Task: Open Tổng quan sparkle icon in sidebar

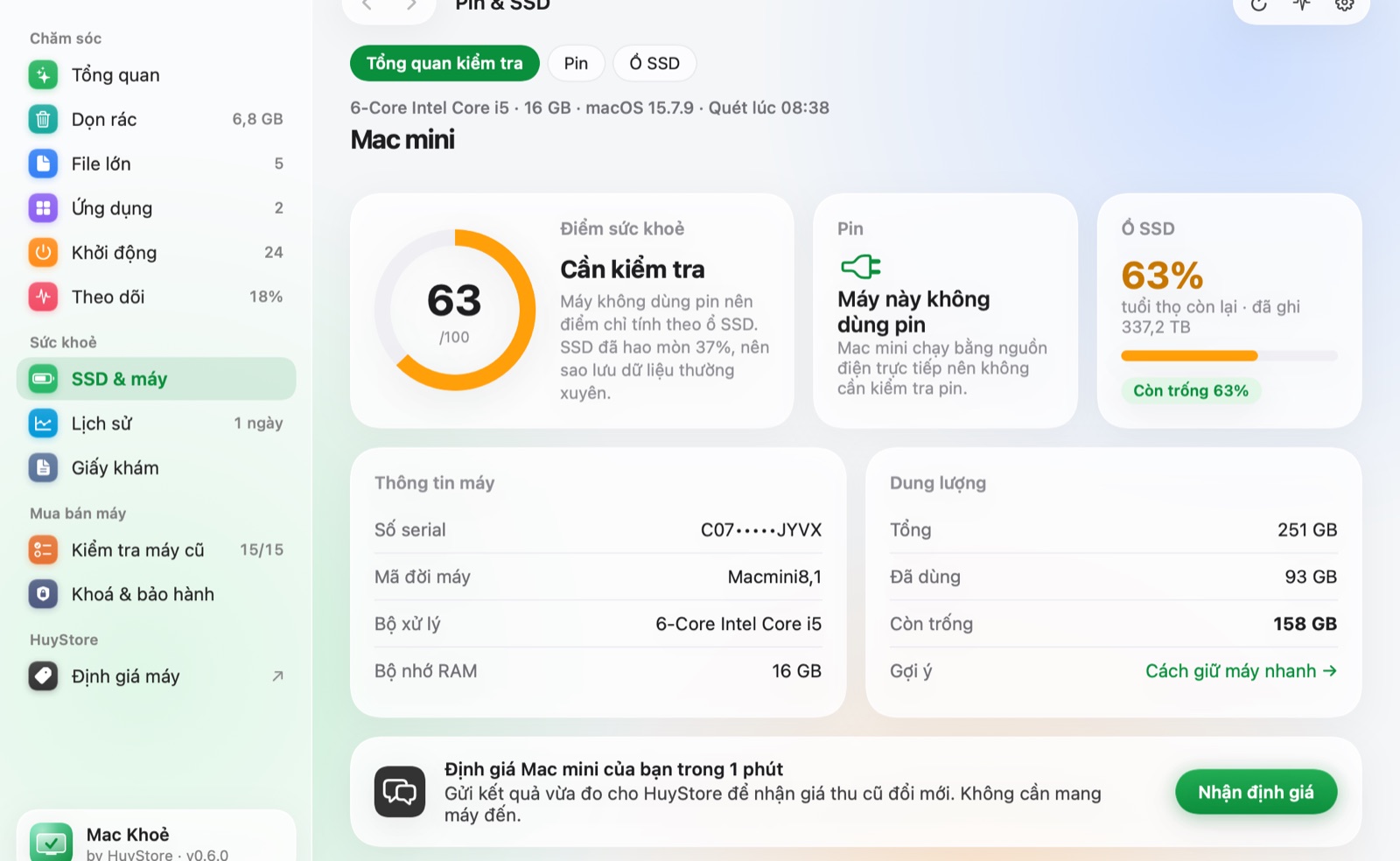Action: coord(43,75)
